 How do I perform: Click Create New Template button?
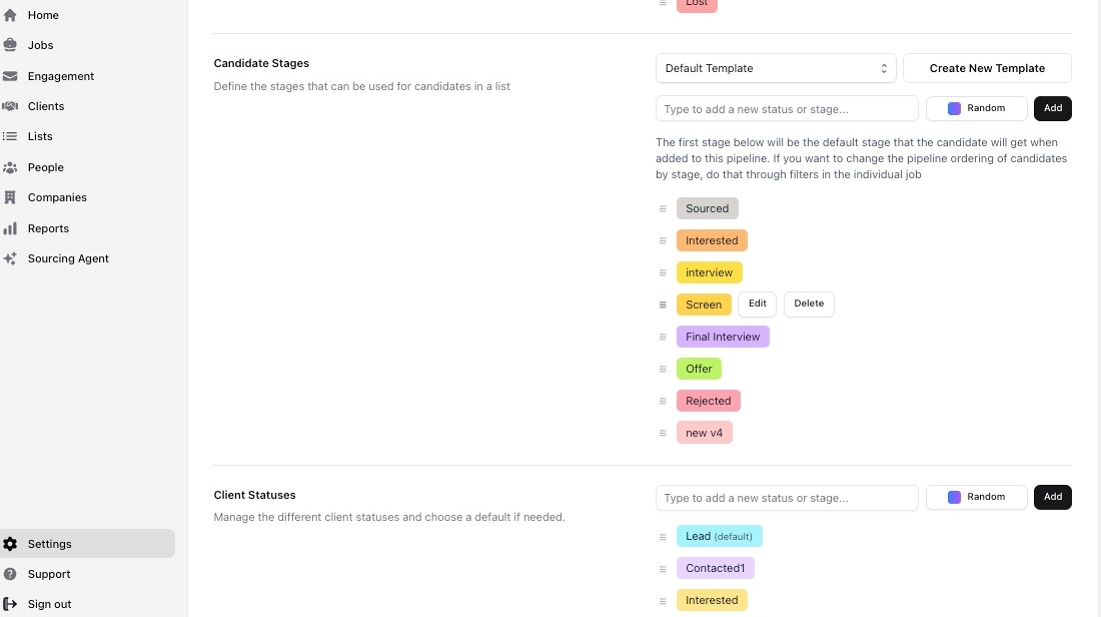pos(987,68)
